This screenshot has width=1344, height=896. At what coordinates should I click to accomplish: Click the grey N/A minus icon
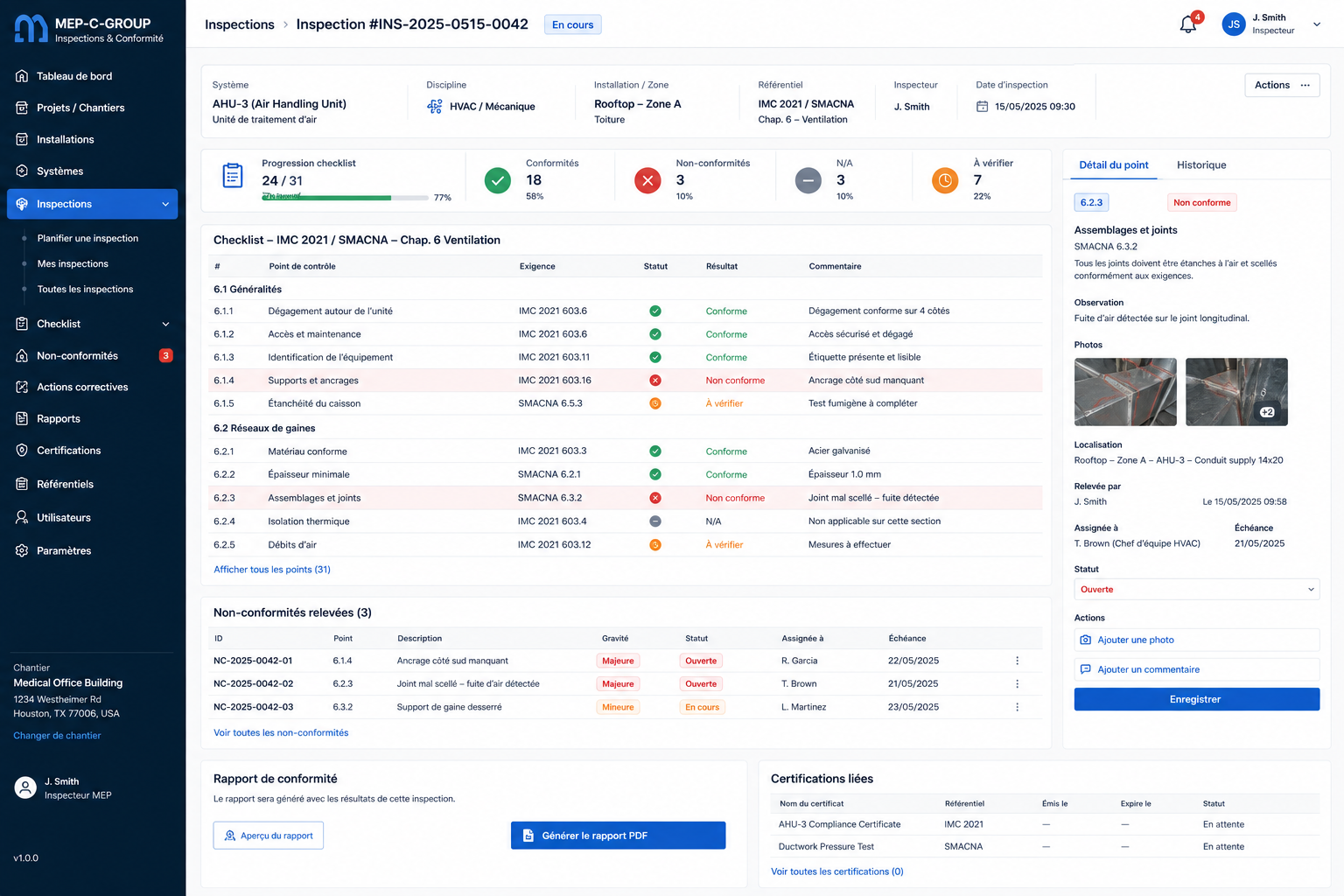coord(808,180)
